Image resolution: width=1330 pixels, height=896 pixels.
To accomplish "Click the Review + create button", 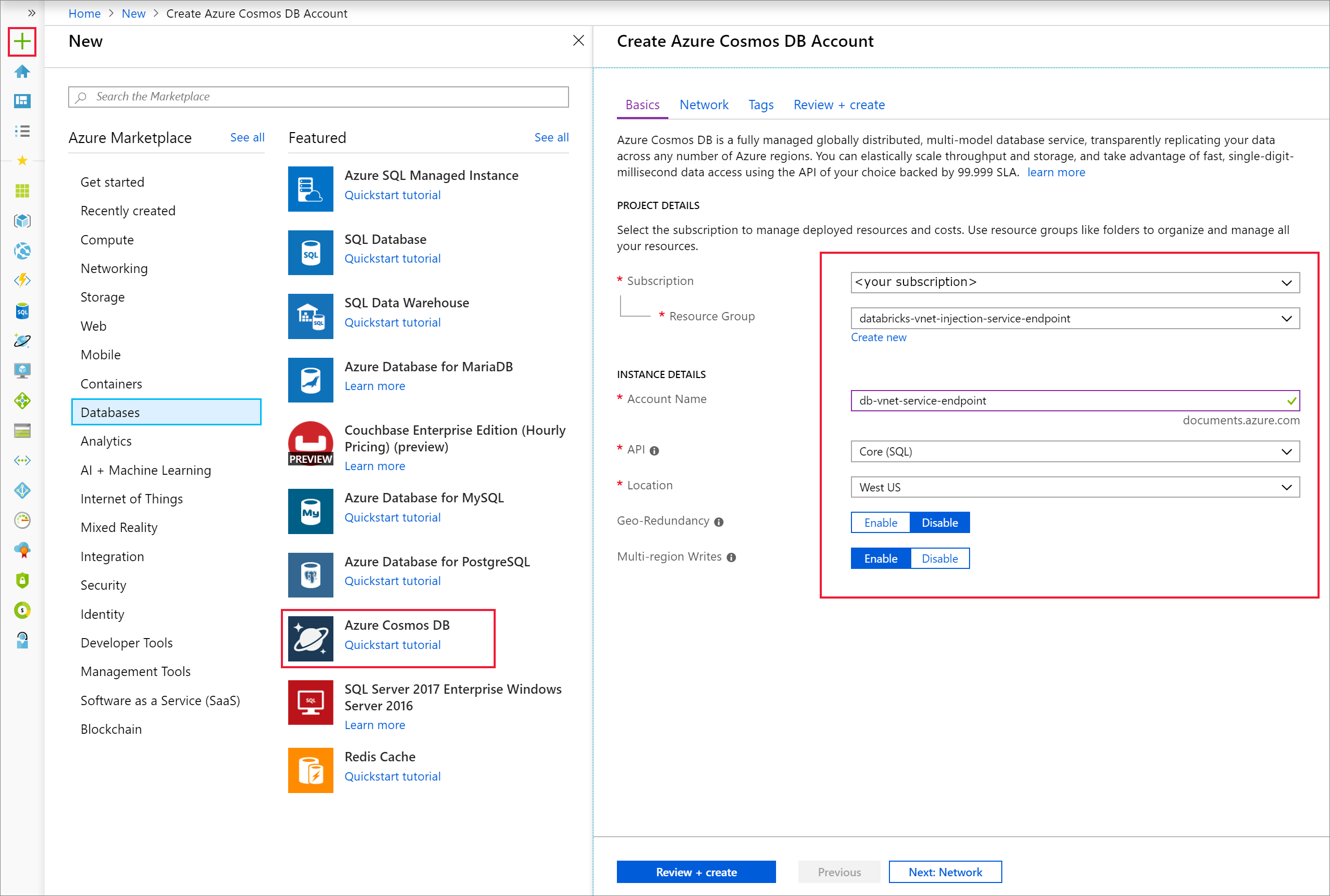I will 695,872.
